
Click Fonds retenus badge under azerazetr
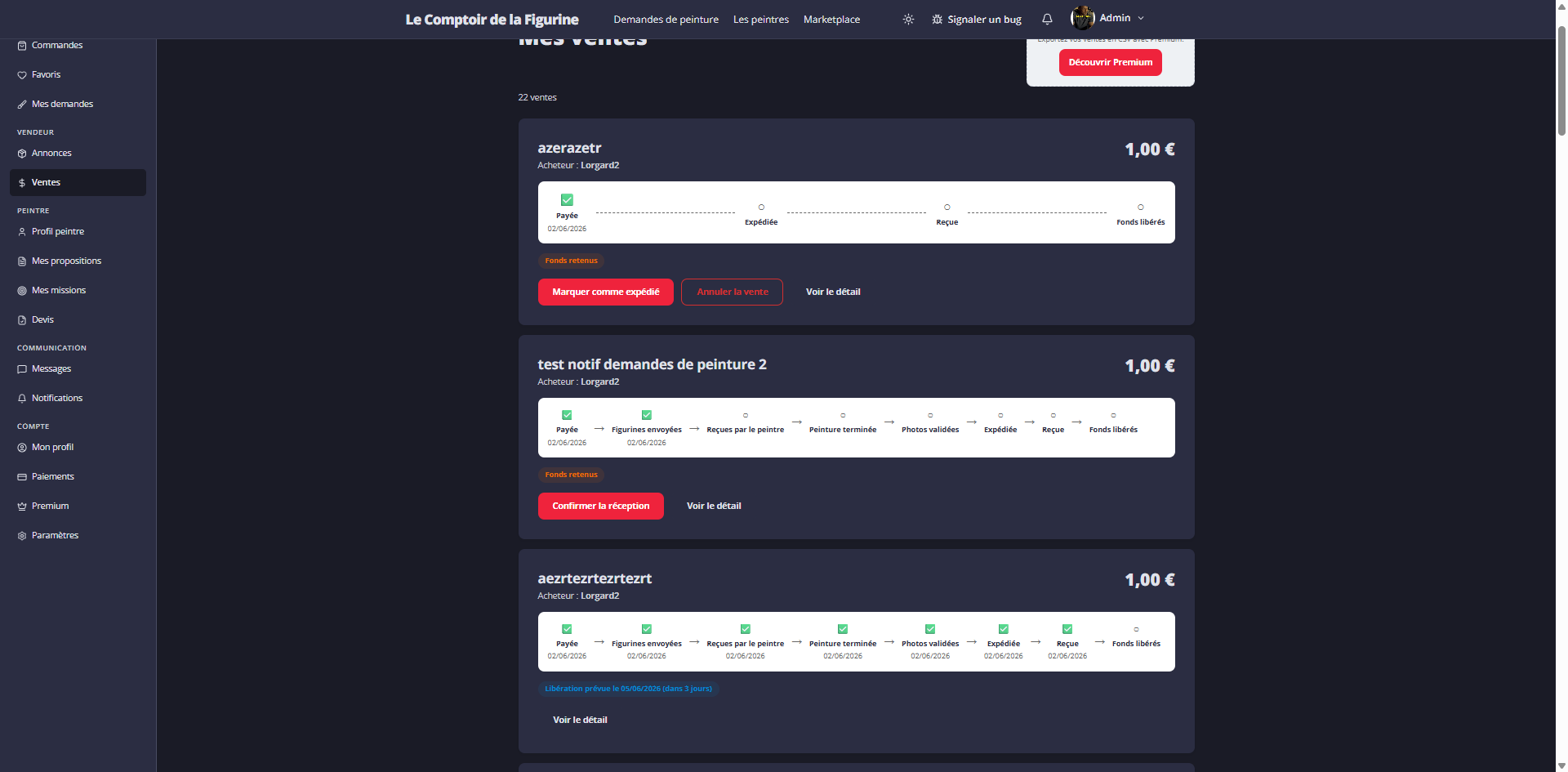pos(572,261)
